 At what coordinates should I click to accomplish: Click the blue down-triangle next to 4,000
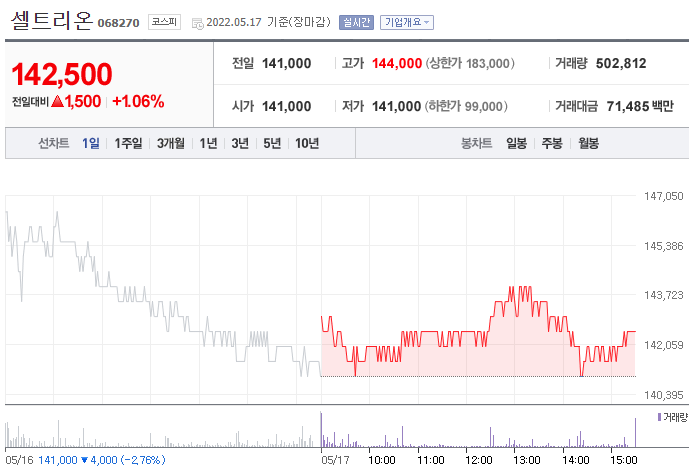click(84, 460)
